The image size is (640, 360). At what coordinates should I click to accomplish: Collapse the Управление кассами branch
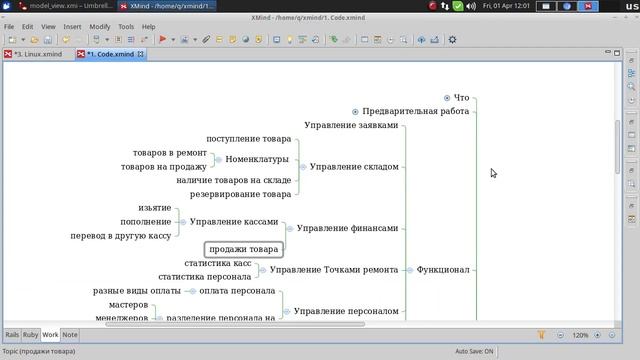[183, 222]
